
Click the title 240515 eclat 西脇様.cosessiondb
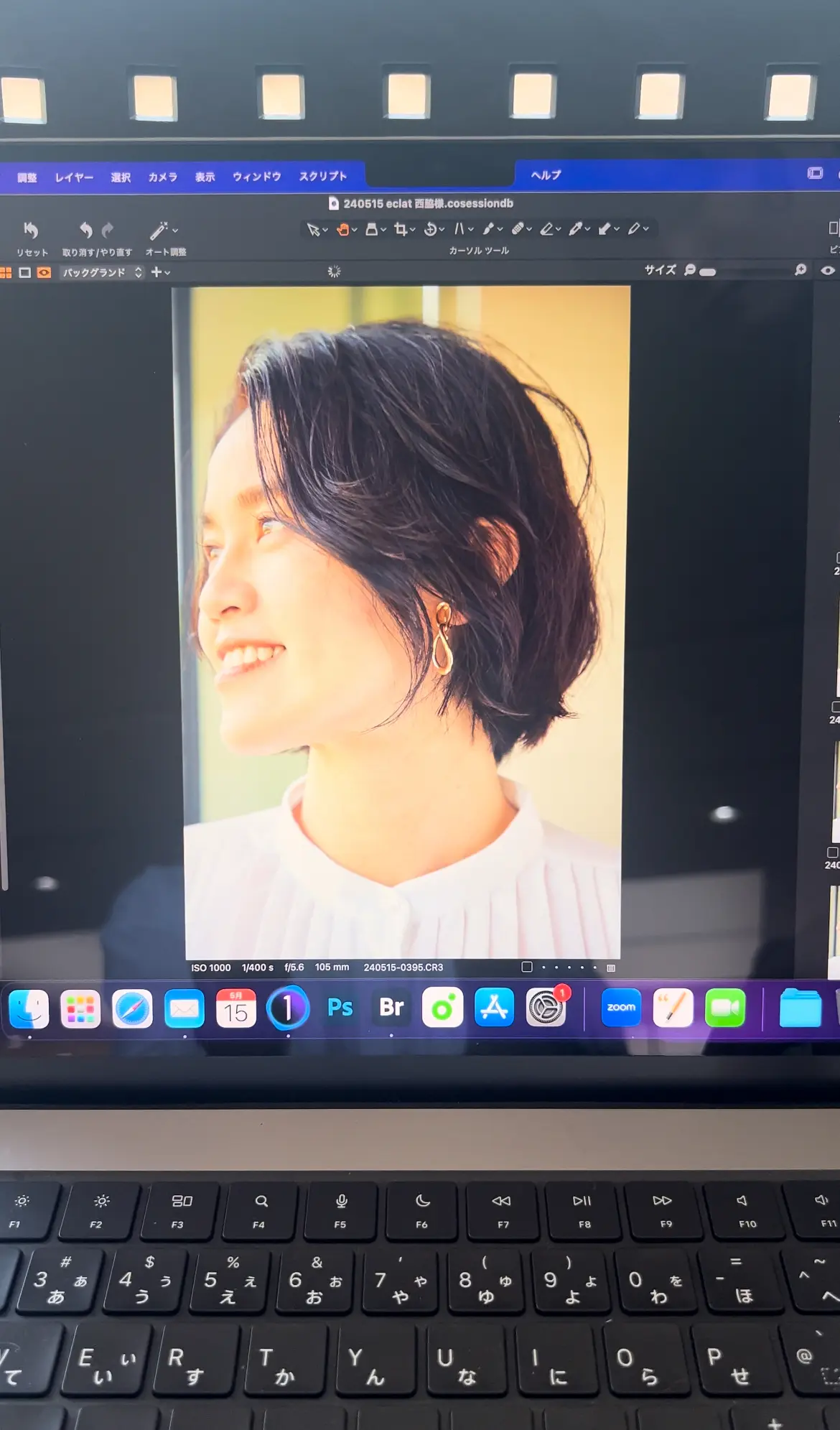[428, 203]
